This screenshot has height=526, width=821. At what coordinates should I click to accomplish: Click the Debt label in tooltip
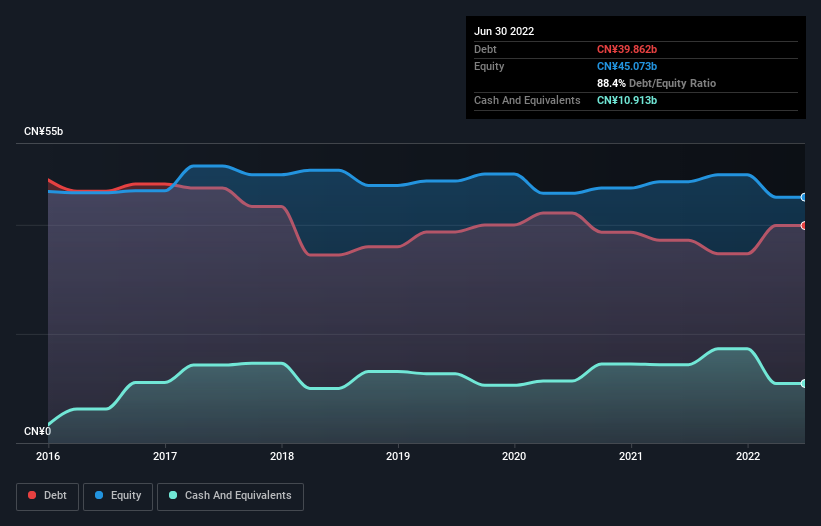(485, 49)
